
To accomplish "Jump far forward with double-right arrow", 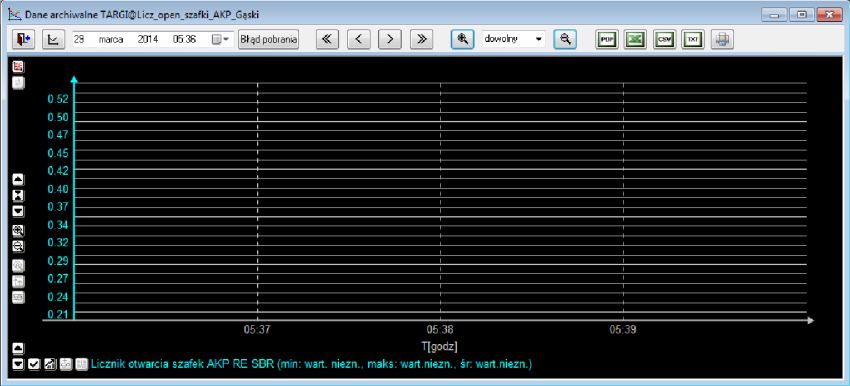I will click(x=421, y=39).
